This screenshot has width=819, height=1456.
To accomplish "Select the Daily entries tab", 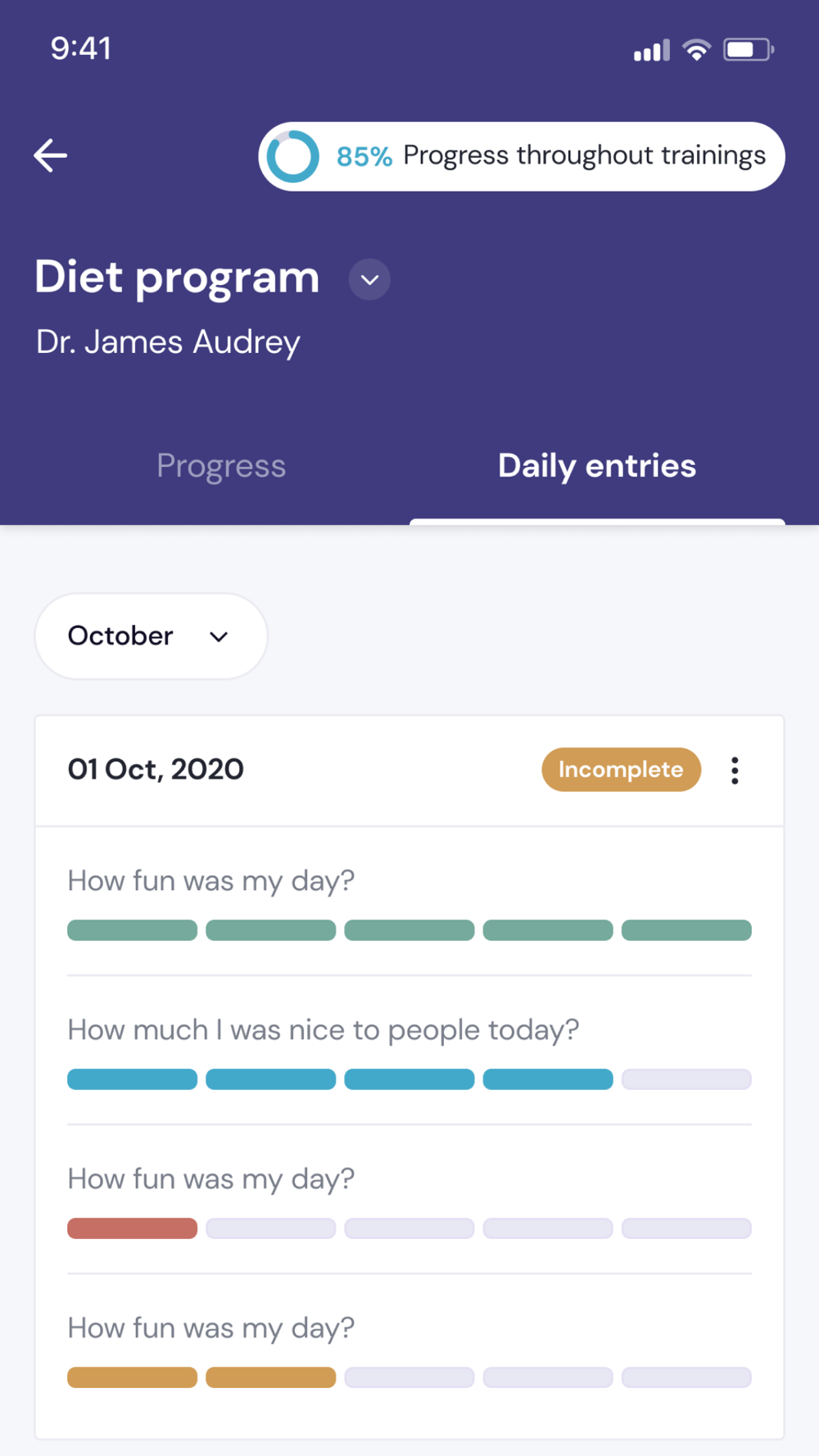I will click(597, 466).
